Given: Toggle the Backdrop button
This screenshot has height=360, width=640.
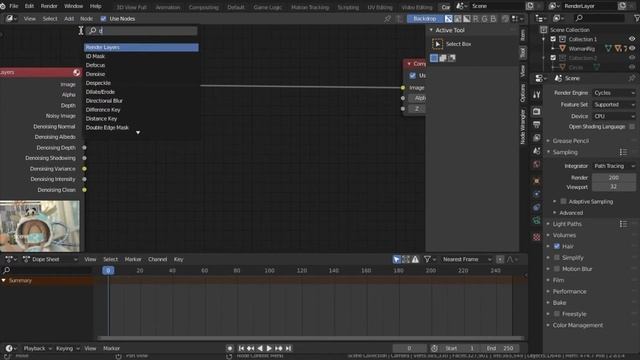Looking at the screenshot, I should [424, 19].
